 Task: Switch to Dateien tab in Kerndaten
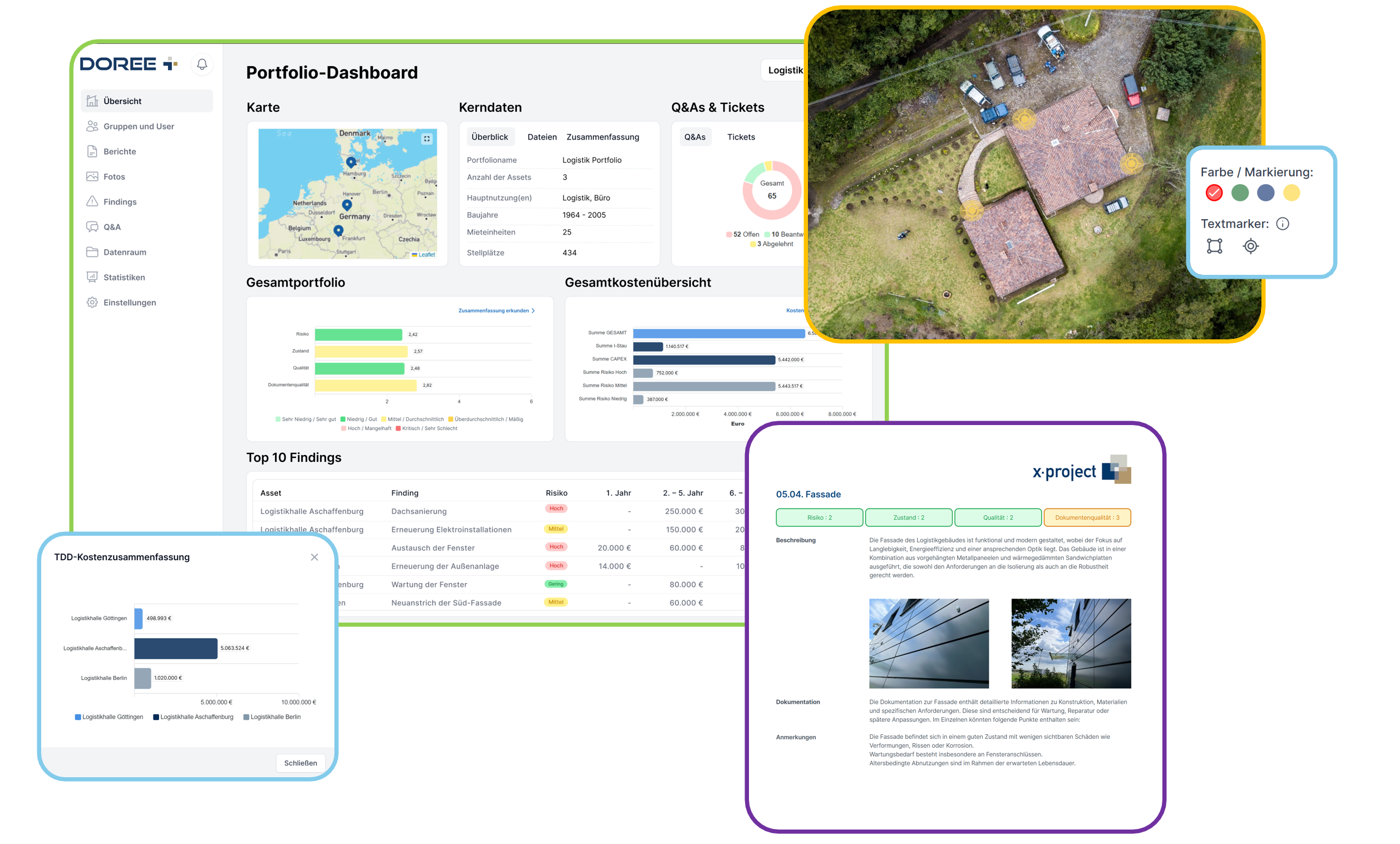[542, 137]
